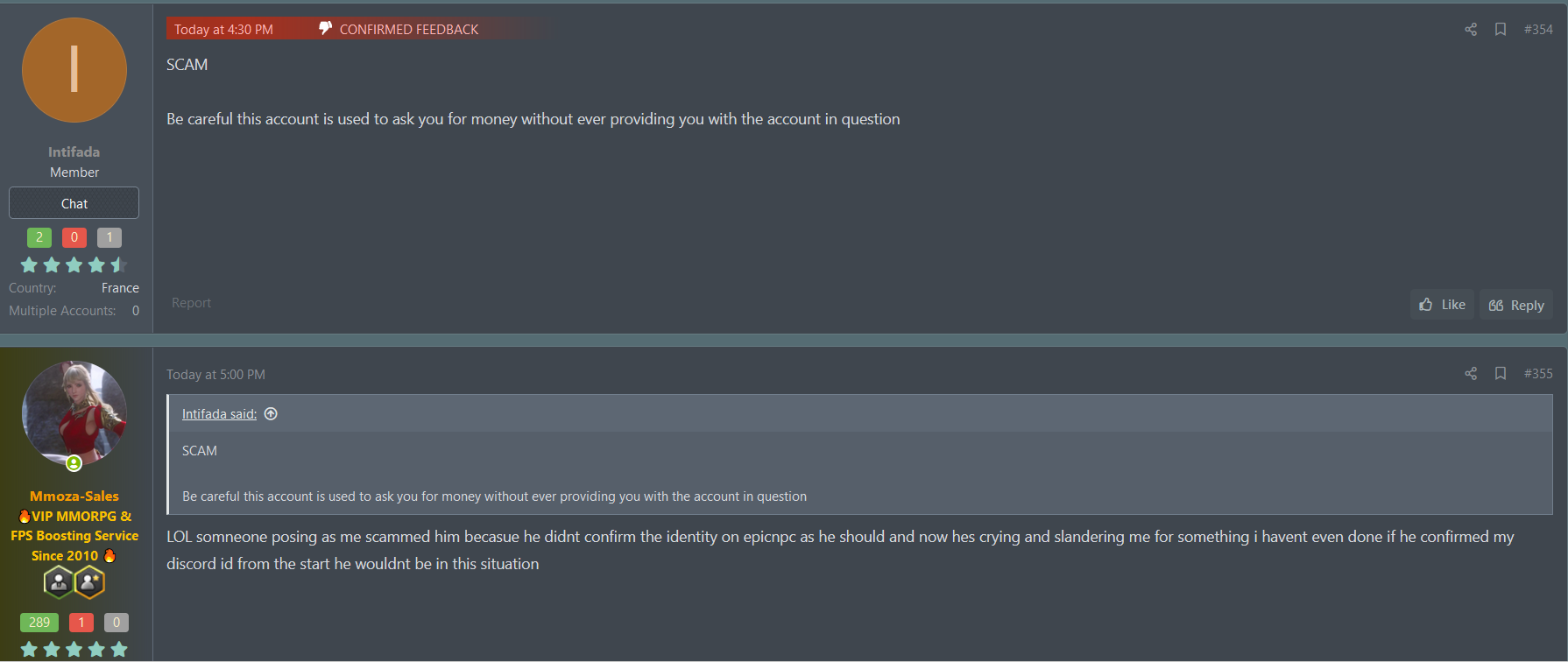The height and width of the screenshot is (662, 1568).
Task: Open the 'Intifada said:' quote link
Action: coord(219,414)
